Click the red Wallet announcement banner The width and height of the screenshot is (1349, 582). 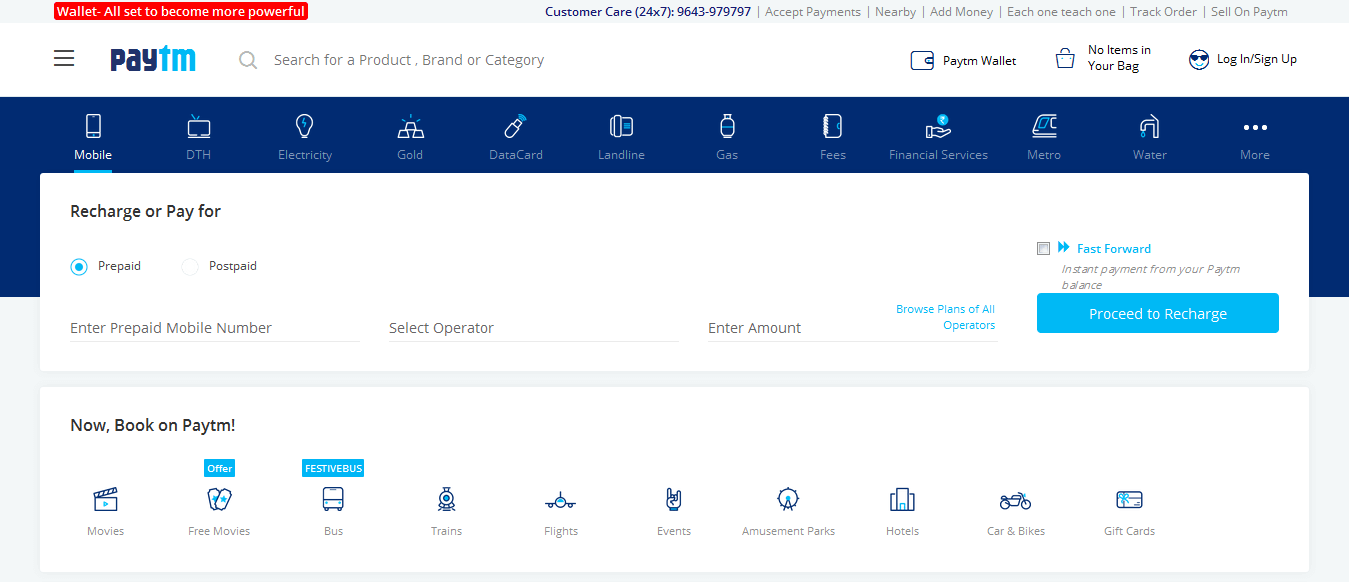[181, 12]
